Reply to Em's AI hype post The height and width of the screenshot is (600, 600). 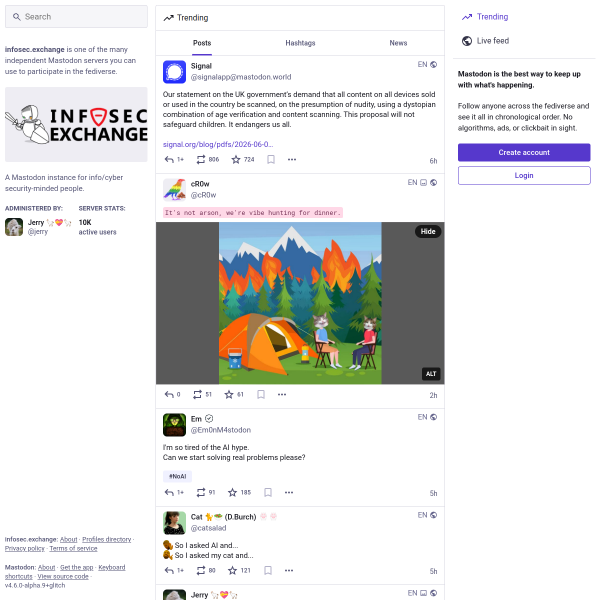(x=169, y=492)
